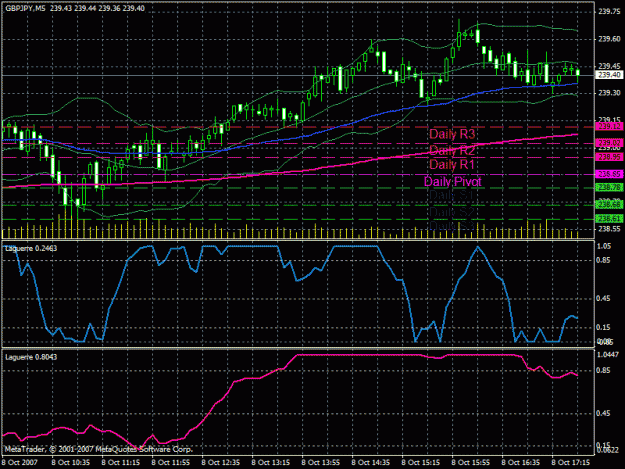
Task: Click the Laguerre 0.2463 indicator label
Action: 31,249
